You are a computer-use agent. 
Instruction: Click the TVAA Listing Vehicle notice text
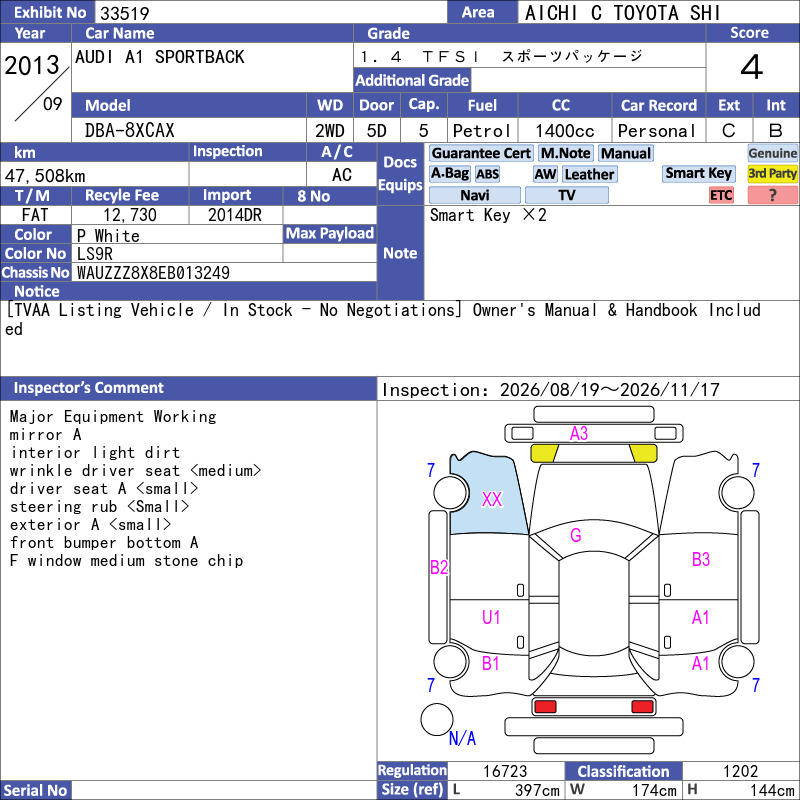pyautogui.click(x=383, y=319)
